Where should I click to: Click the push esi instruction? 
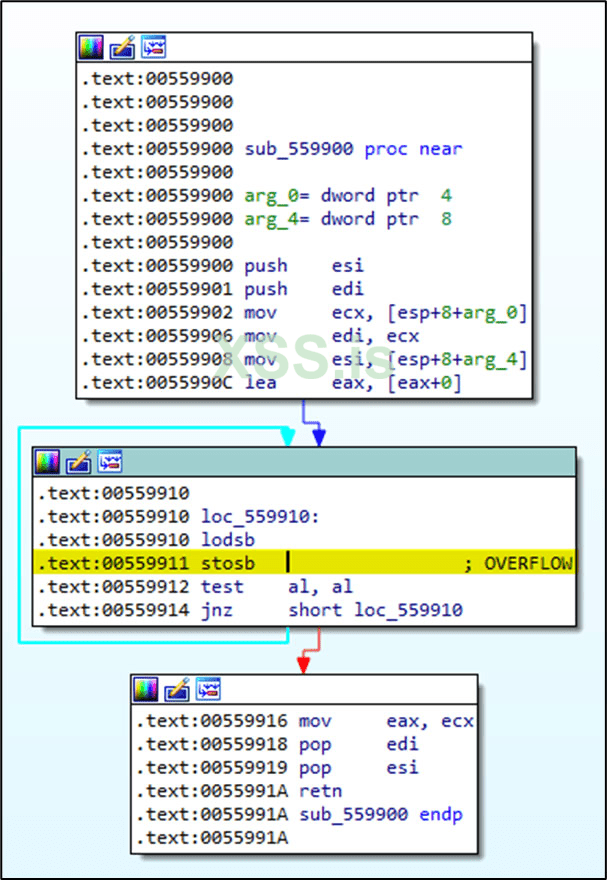click(304, 265)
